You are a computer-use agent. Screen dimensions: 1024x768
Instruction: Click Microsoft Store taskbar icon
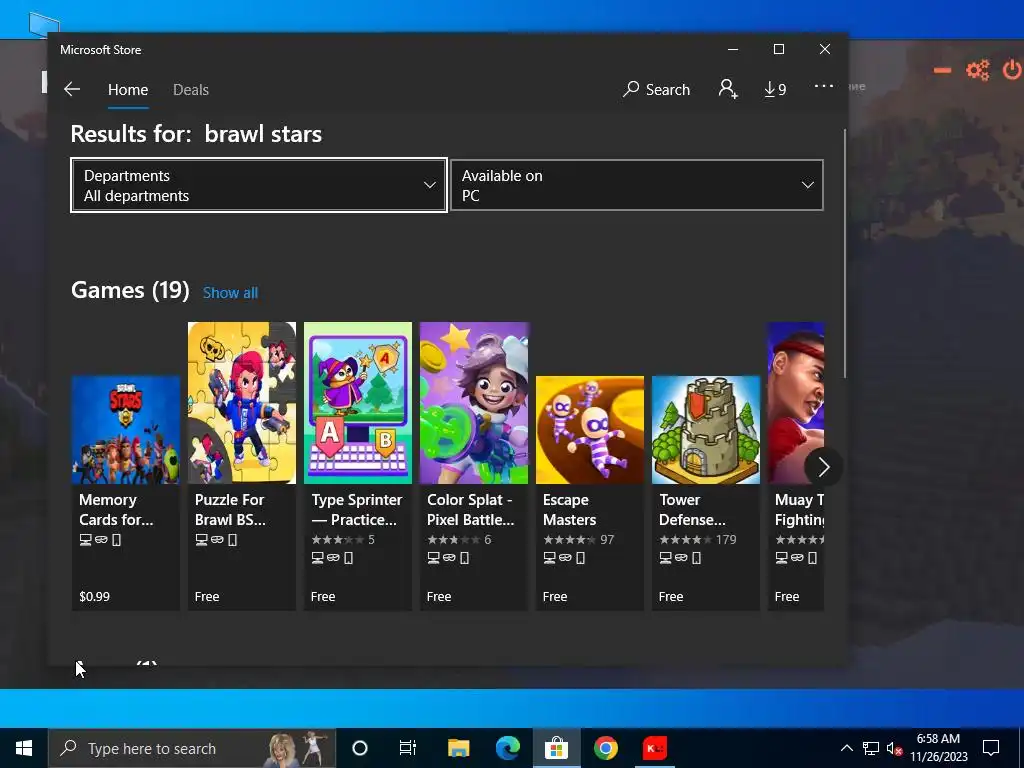(556, 748)
